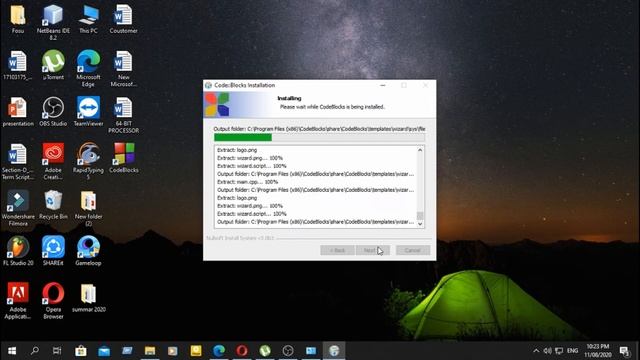Open the Fosu folder on desktop
Viewport: 640px width, 360px height.
(18, 18)
